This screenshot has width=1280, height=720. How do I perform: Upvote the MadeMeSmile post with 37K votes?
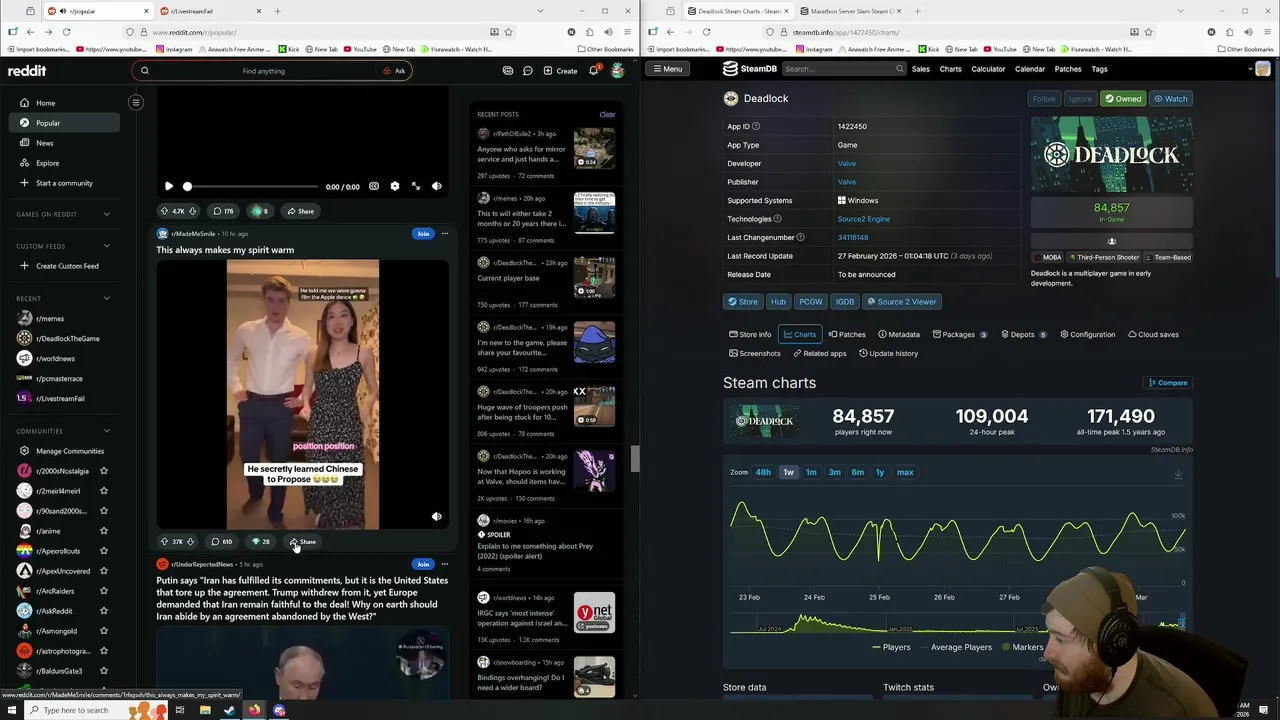164,542
